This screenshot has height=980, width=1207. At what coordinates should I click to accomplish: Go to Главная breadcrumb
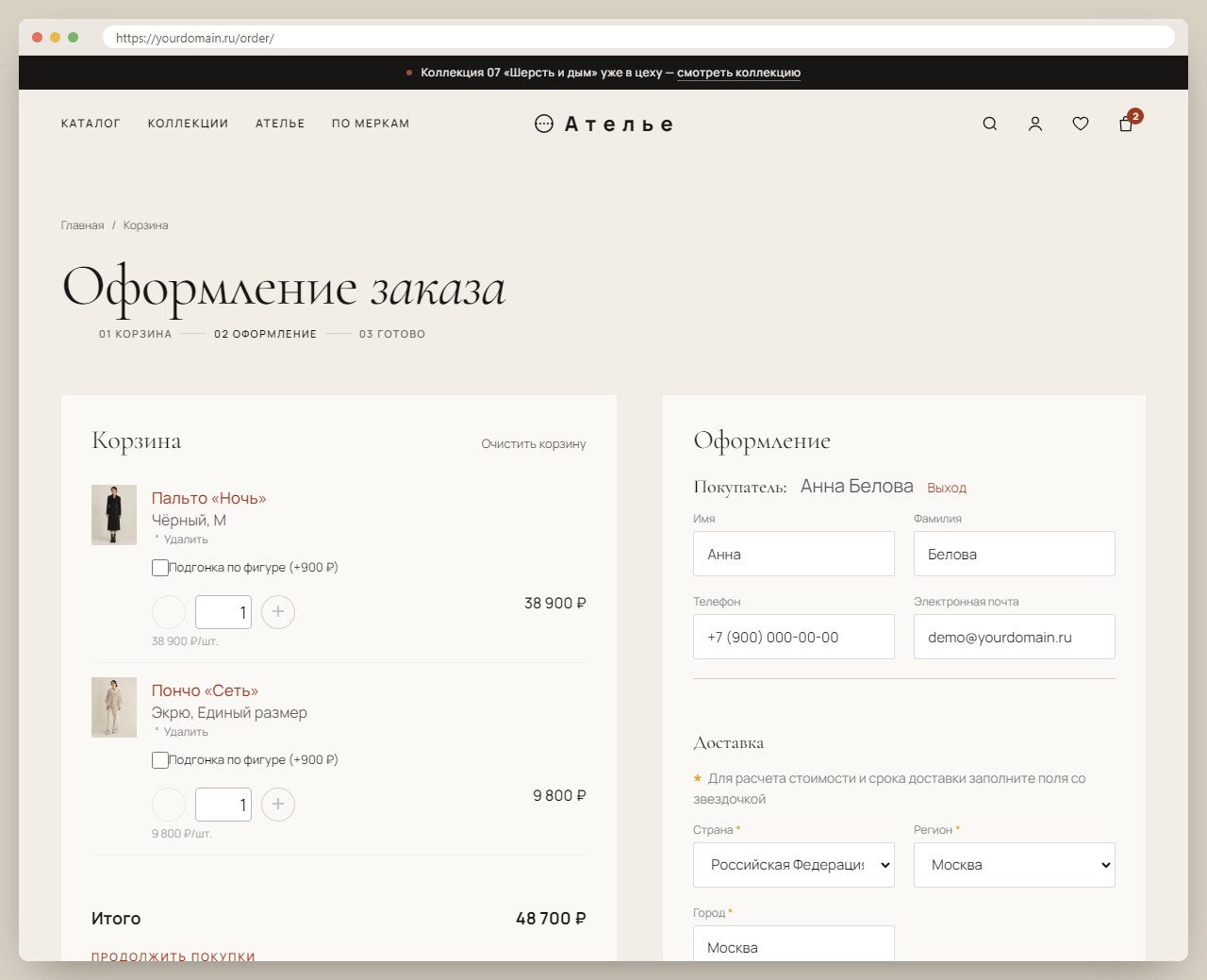tap(82, 225)
